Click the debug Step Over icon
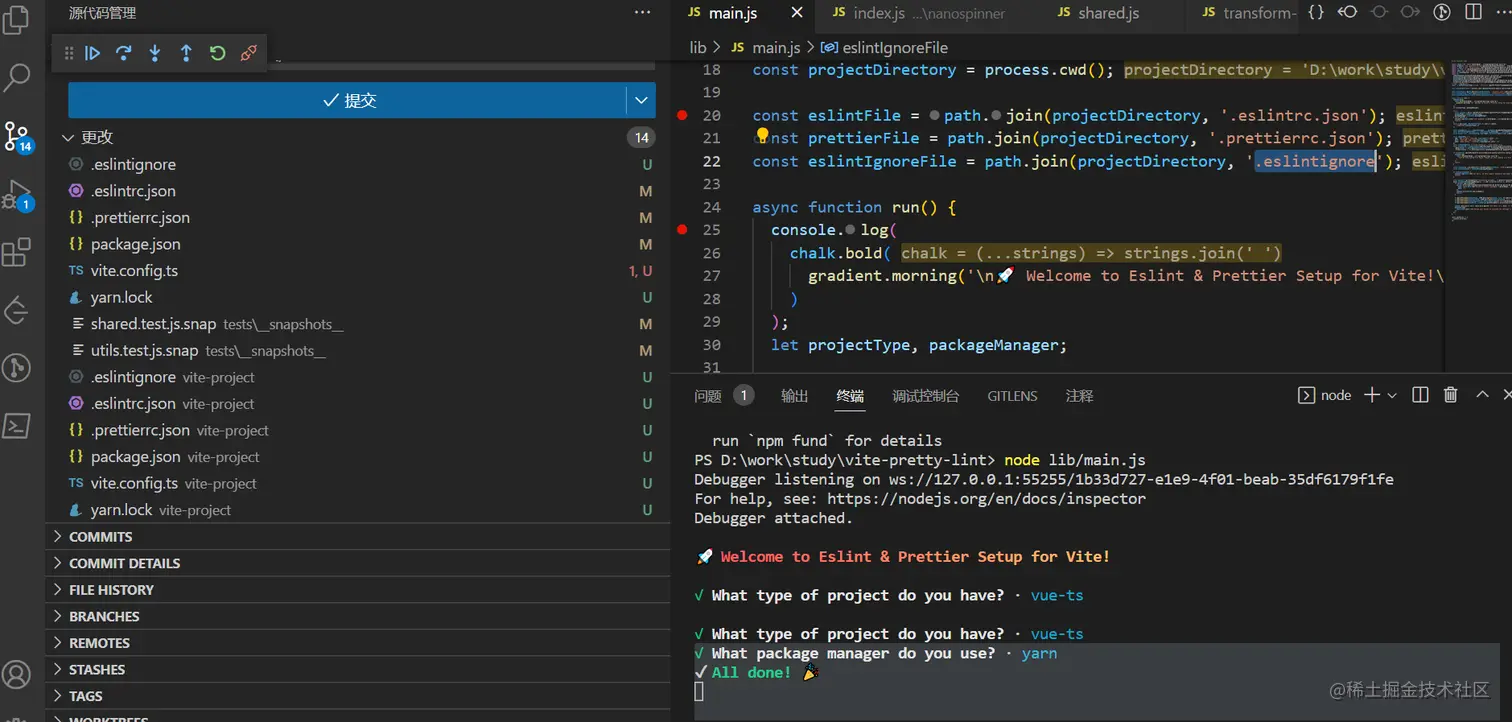 point(124,54)
